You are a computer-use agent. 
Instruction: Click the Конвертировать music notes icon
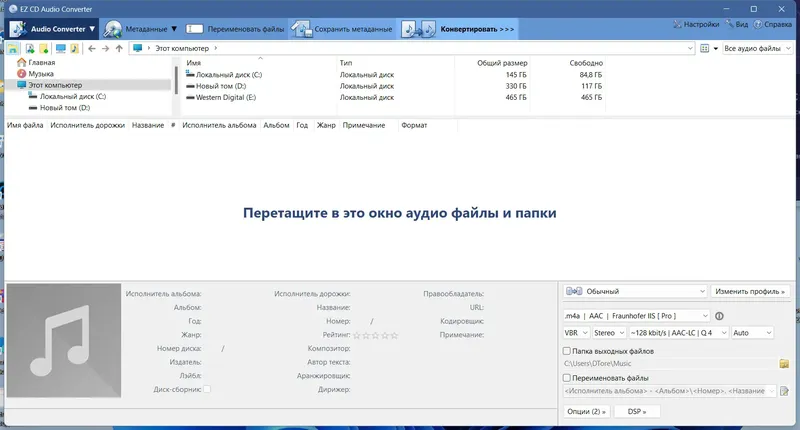point(418,29)
